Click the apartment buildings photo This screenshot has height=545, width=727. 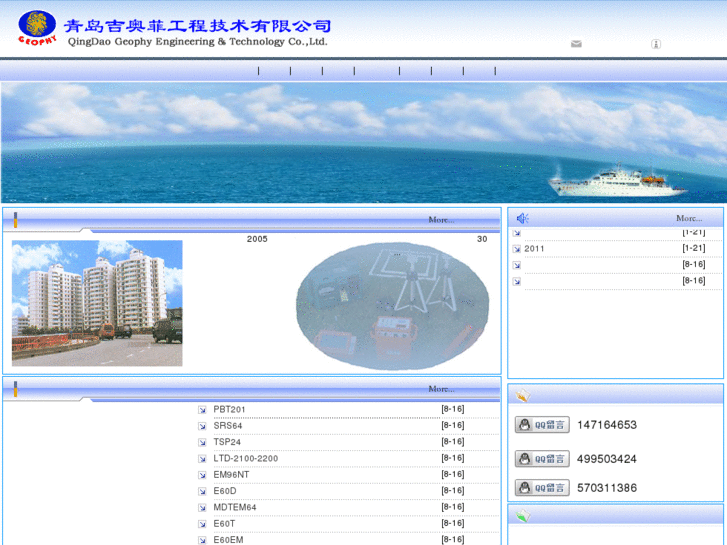(x=97, y=302)
